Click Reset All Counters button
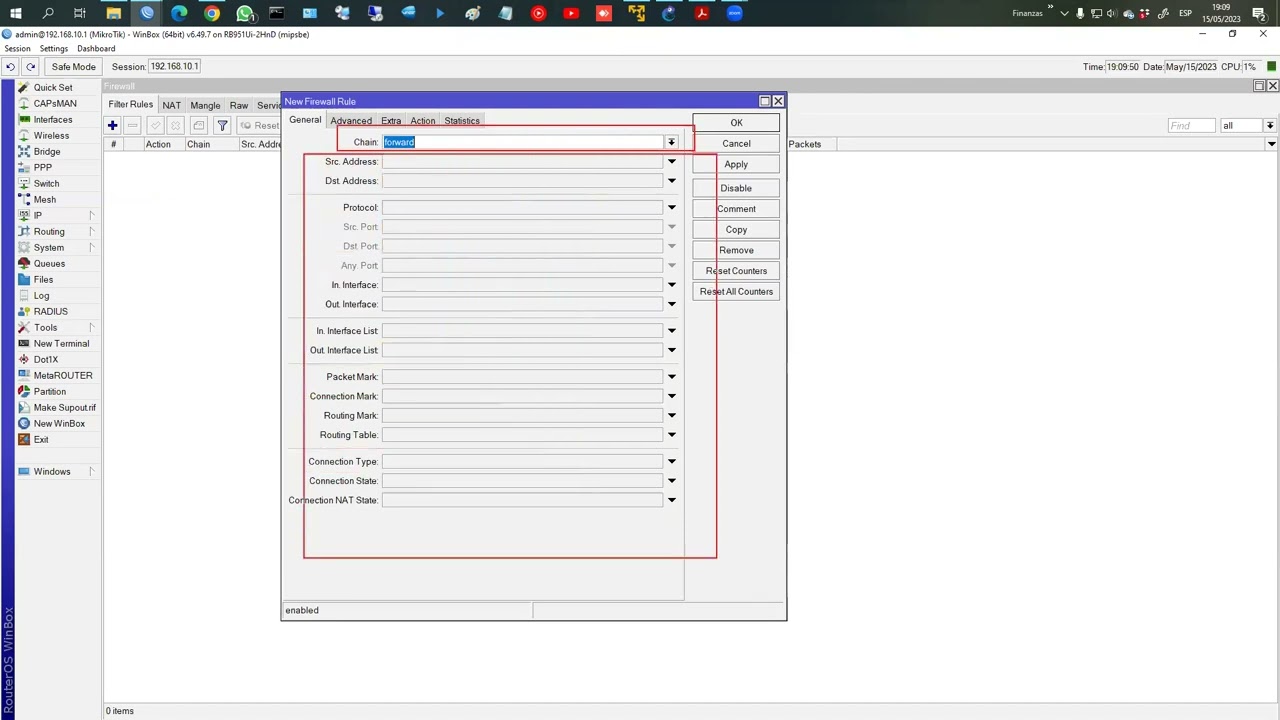Viewport: 1280px width, 720px height. coord(736,292)
